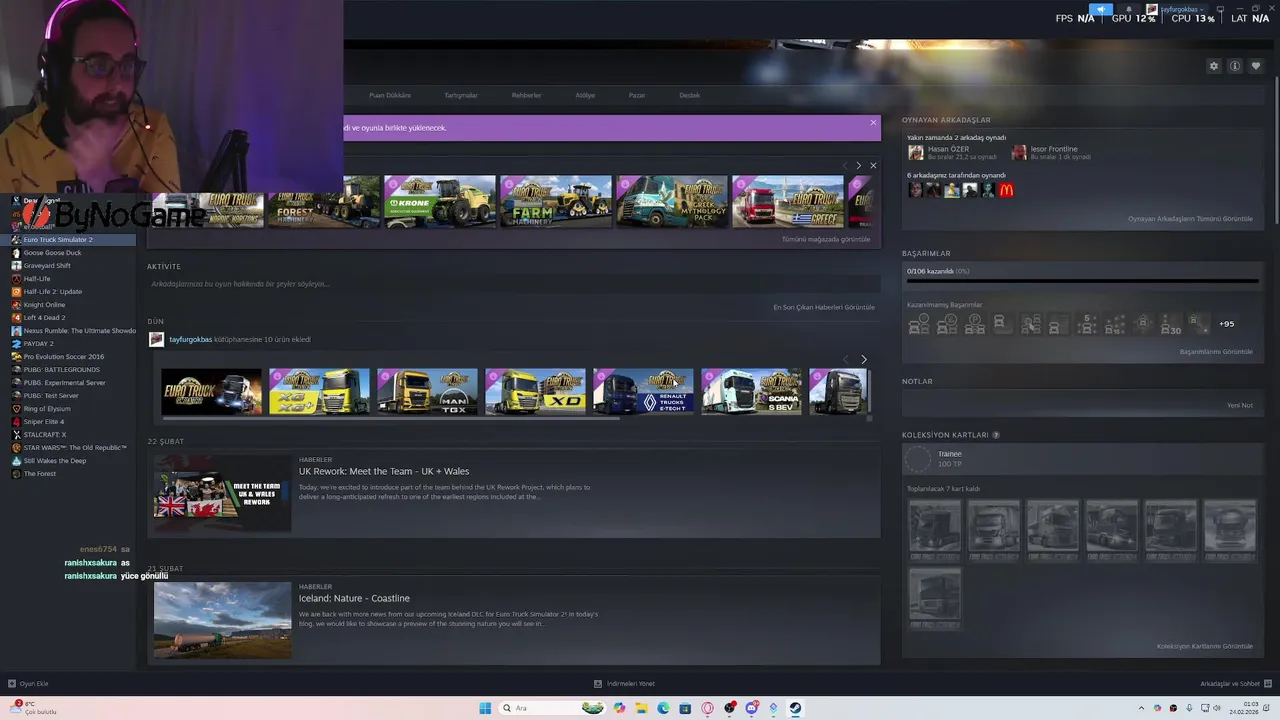Open the game info icon

pos(1235,66)
